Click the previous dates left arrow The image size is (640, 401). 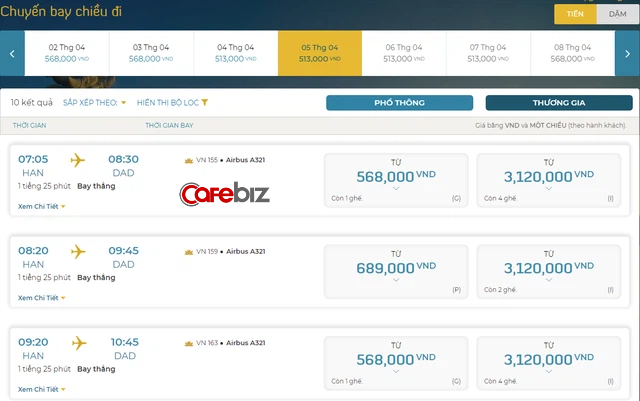[x=12, y=53]
